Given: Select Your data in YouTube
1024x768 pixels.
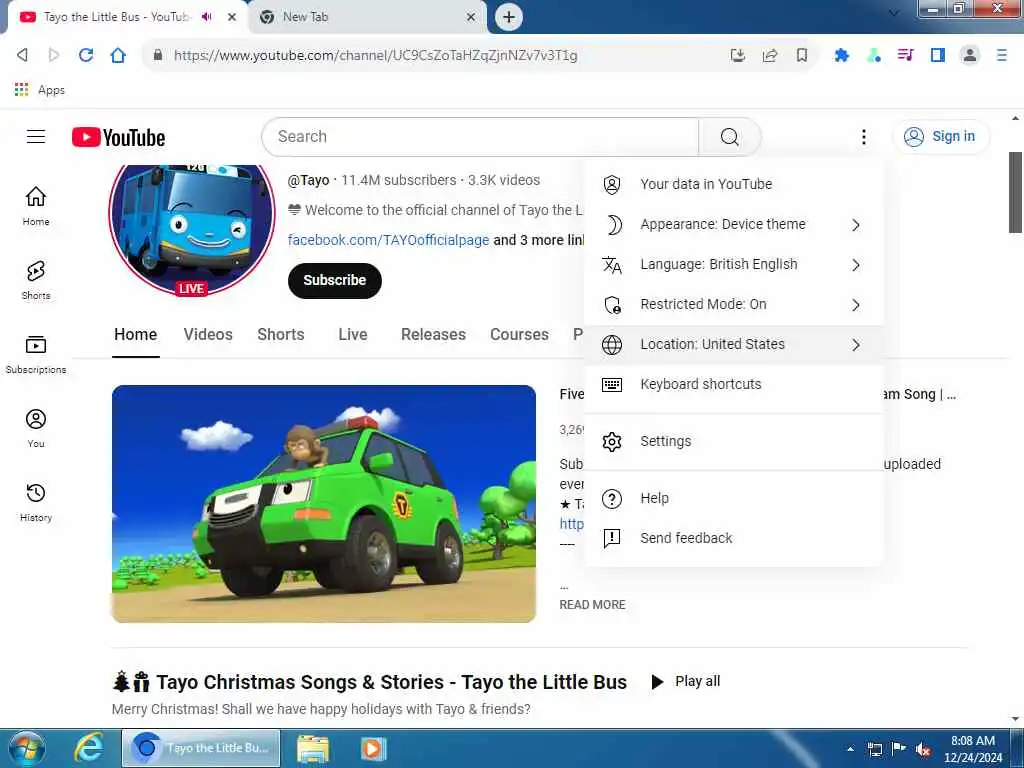Looking at the screenshot, I should [x=733, y=184].
